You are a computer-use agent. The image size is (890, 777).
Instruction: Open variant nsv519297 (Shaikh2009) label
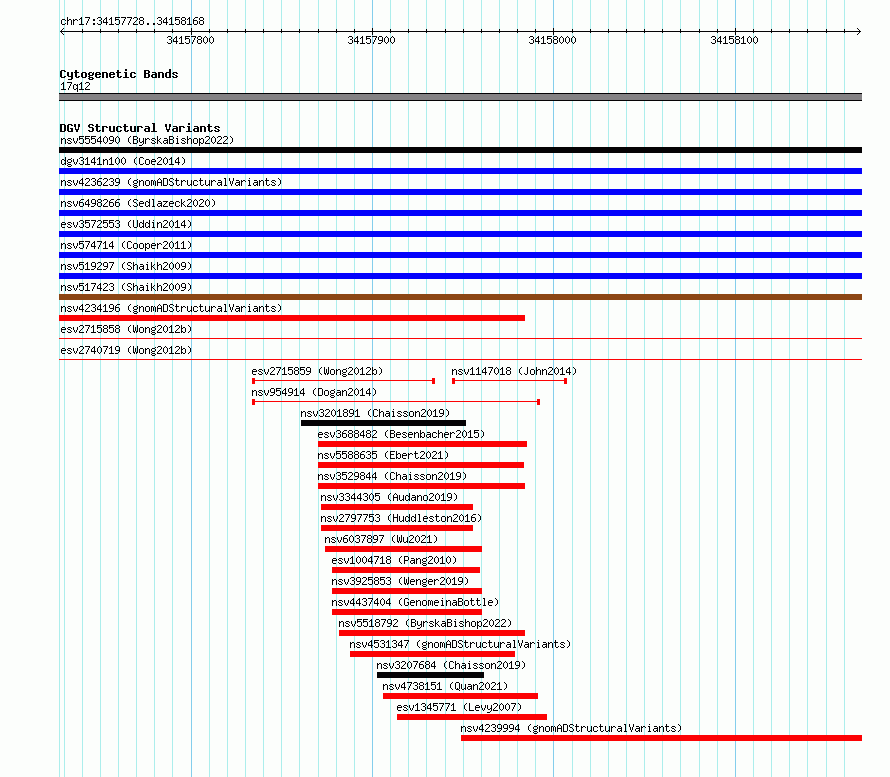pyautogui.click(x=126, y=266)
